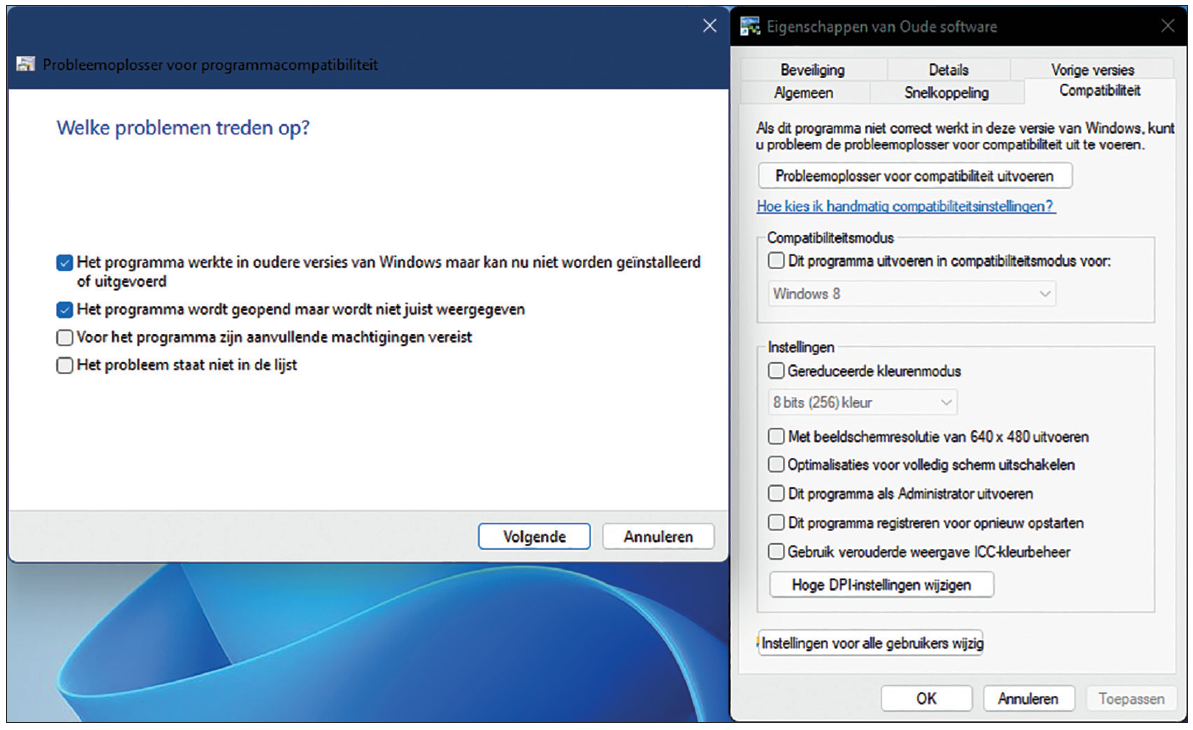Enable 'Dit programma uitvoeren in compatibiliteitsmodus voor'
This screenshot has height=730, width=1193.
(776, 261)
